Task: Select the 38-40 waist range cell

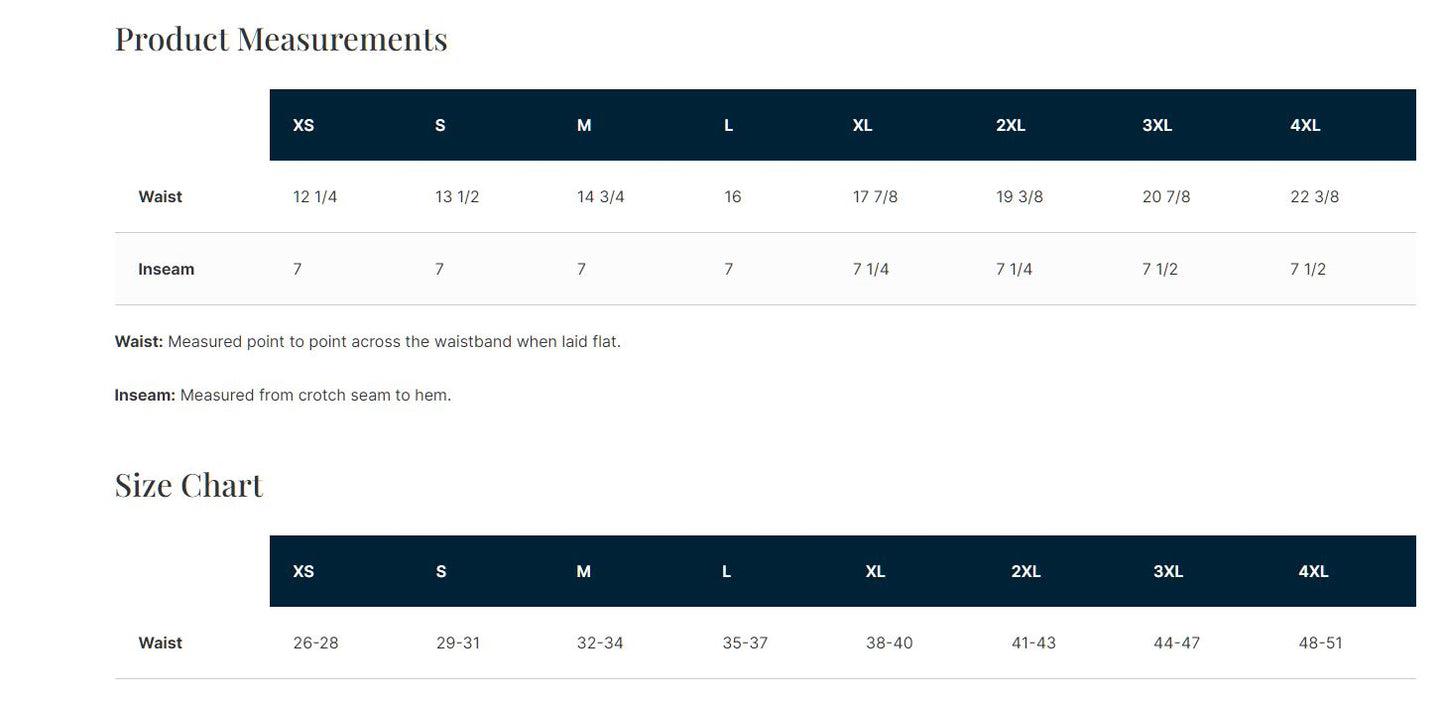Action: tap(889, 643)
